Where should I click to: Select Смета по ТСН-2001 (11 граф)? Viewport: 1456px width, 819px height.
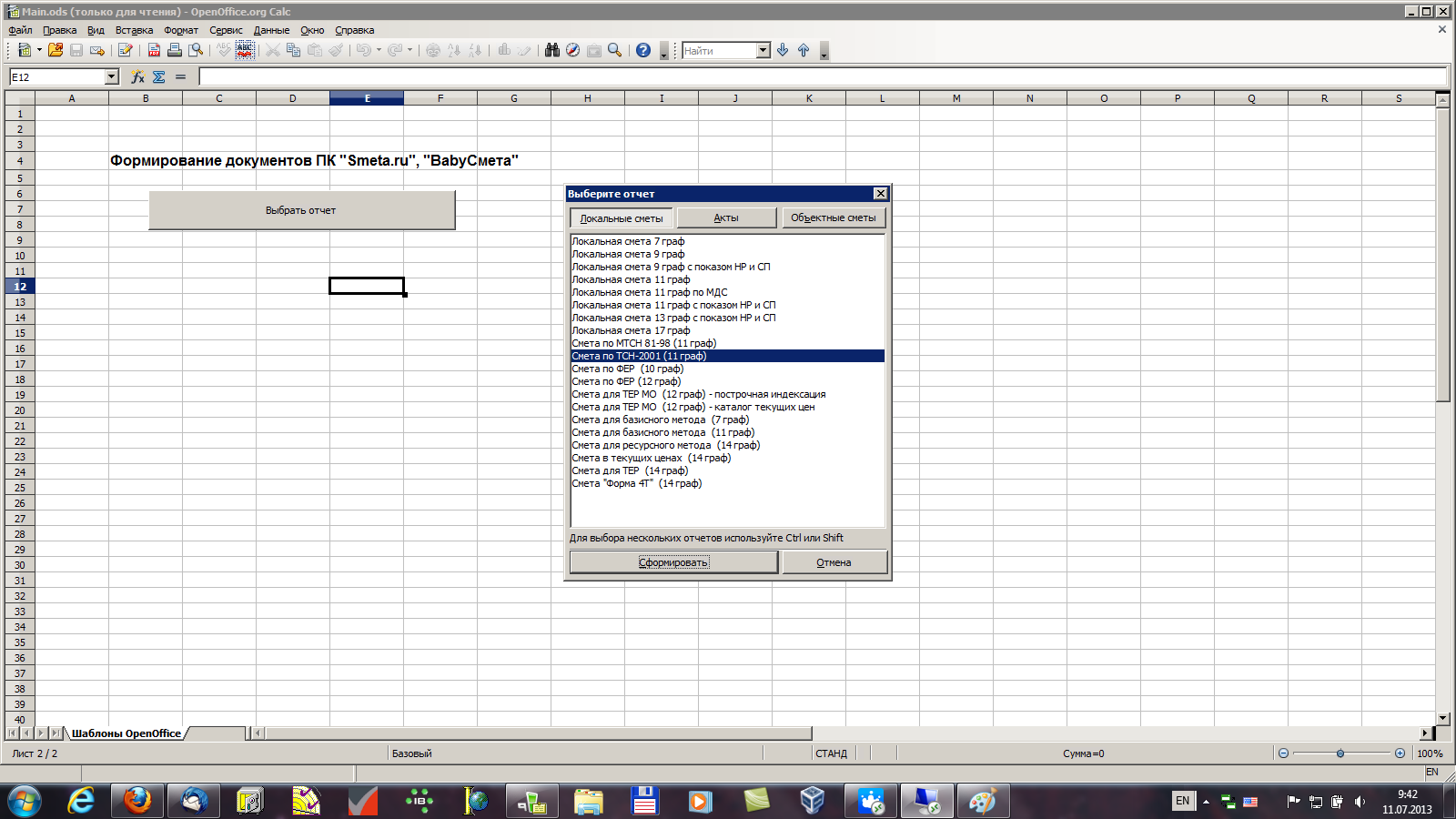coord(727,356)
